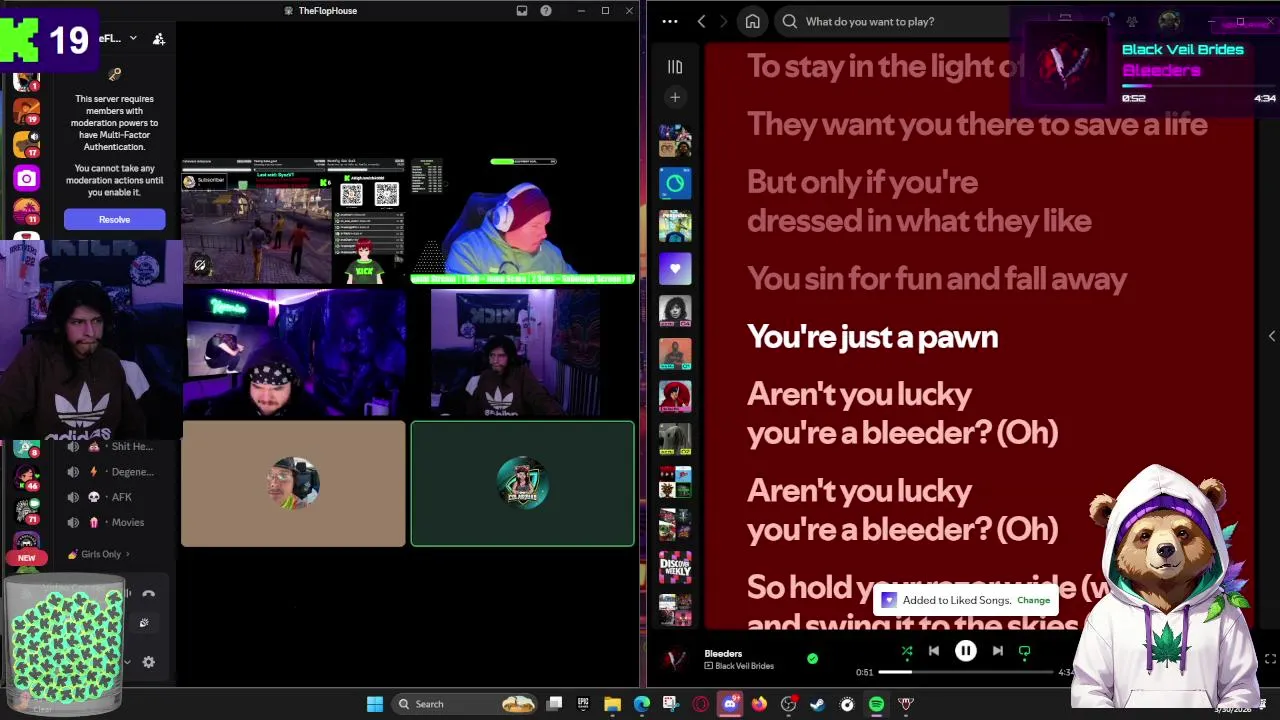Select the green-bordered speaking user tile
1280x720 pixels.
522,484
